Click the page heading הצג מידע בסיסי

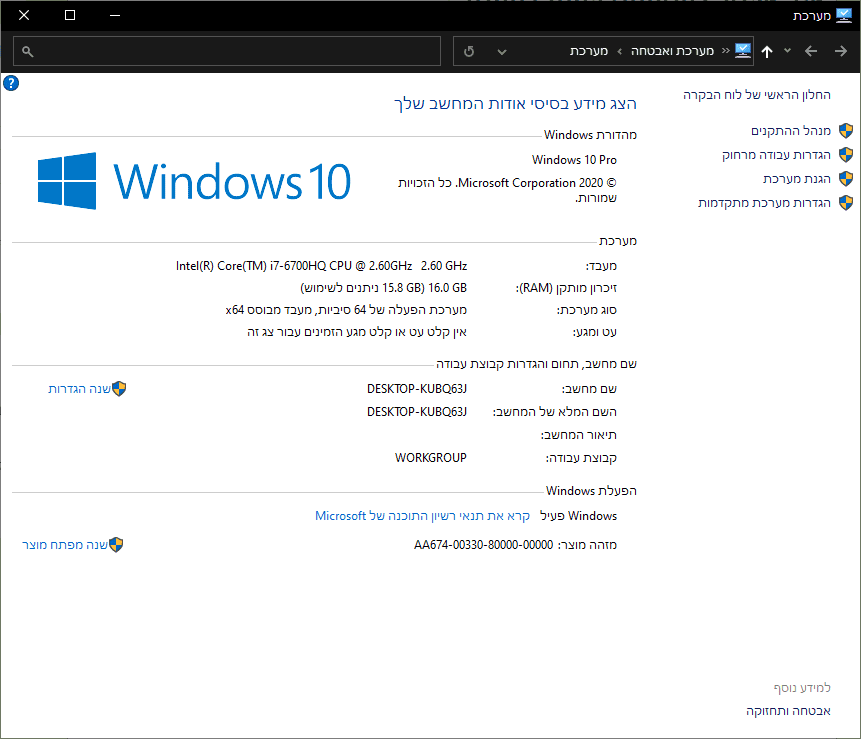[515, 104]
